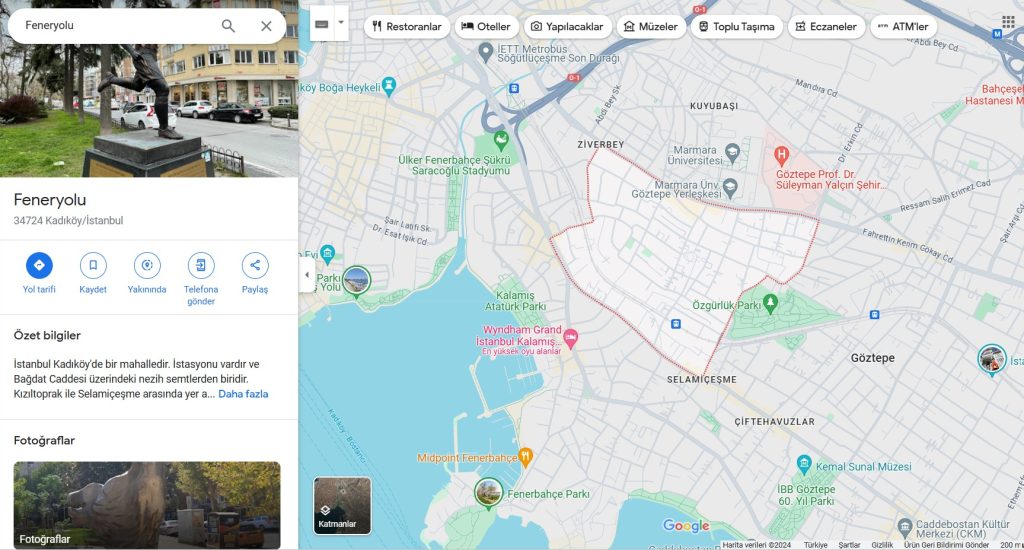Click the ÇİFTEHAVUZLAR neighborhood label
The image size is (1024, 550).
coord(775,422)
